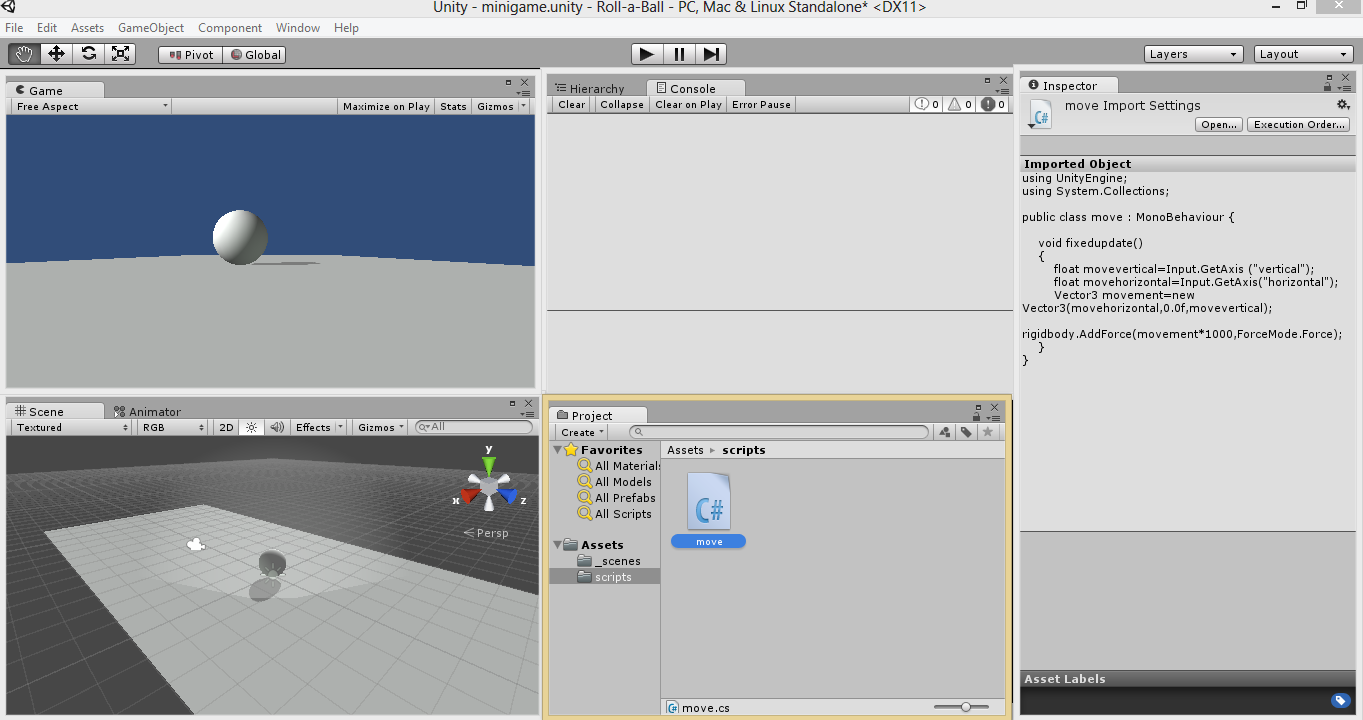Select All Models favorite
This screenshot has width=1363, height=720.
[614, 482]
